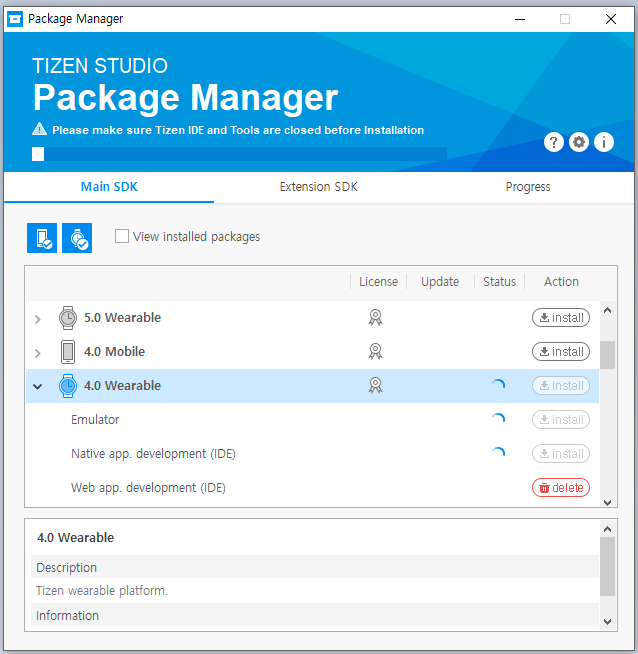Click the Description section heading
Viewport: 638px width, 654px height.
(66, 568)
